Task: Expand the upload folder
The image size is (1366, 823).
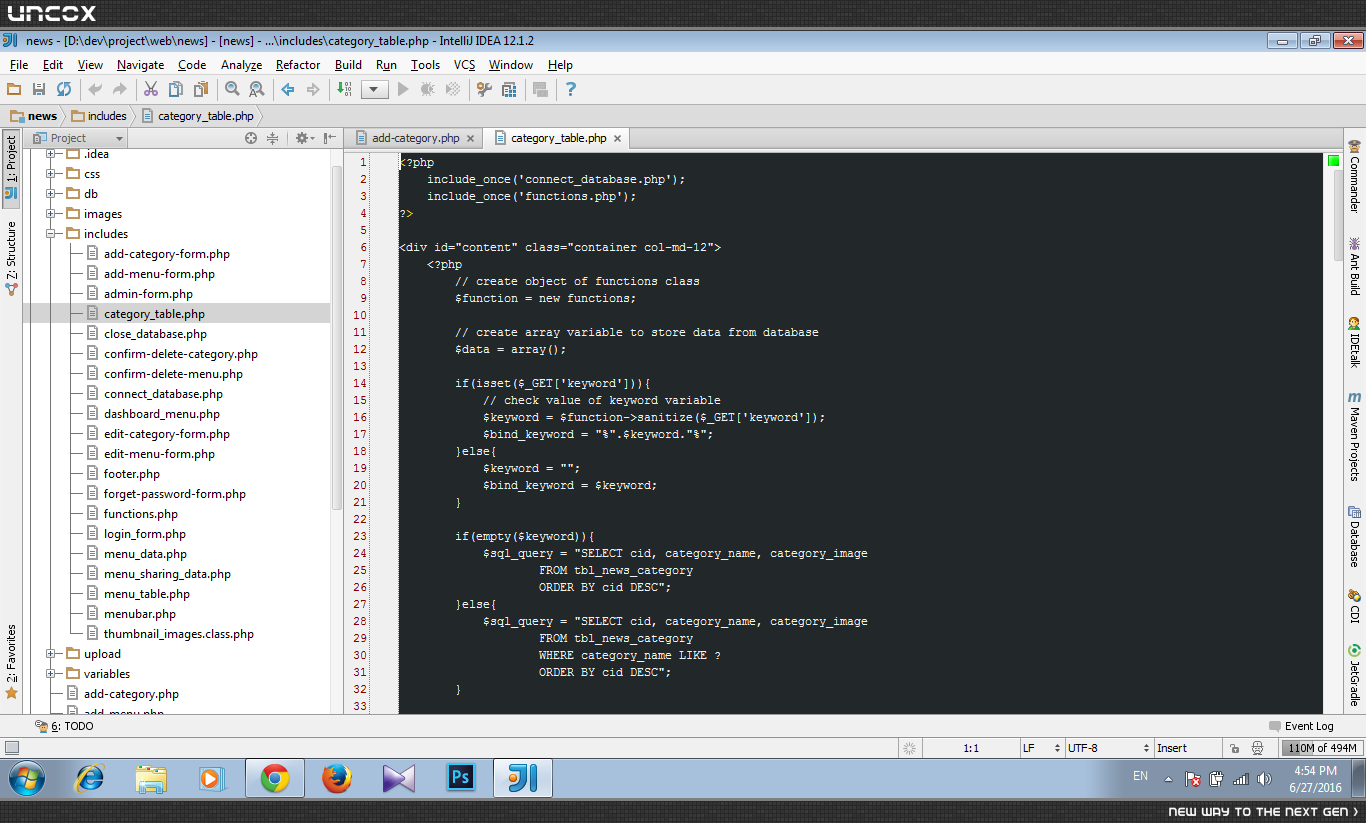Action: (51, 654)
